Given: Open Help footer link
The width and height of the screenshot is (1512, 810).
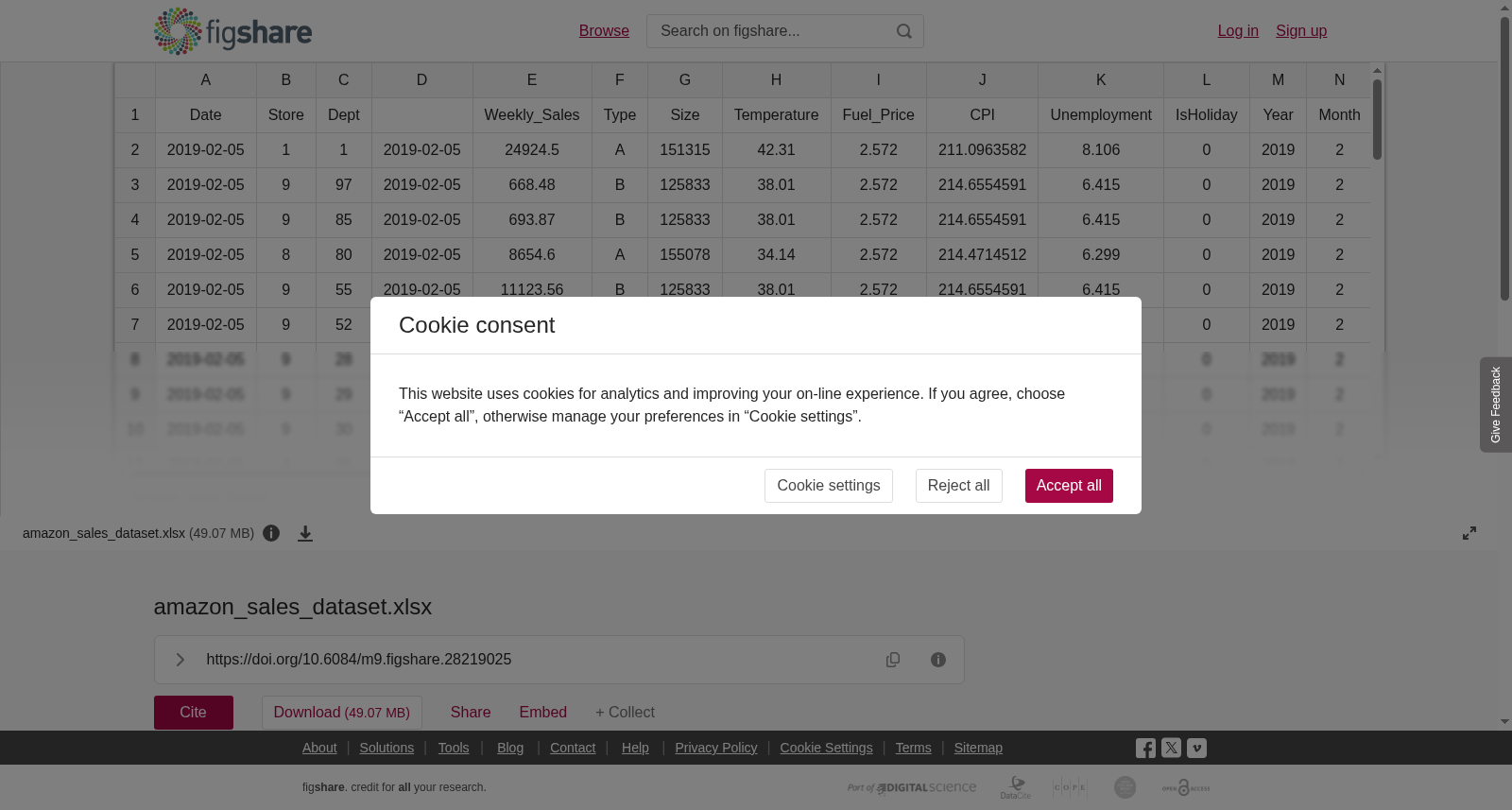Looking at the screenshot, I should (x=635, y=748).
